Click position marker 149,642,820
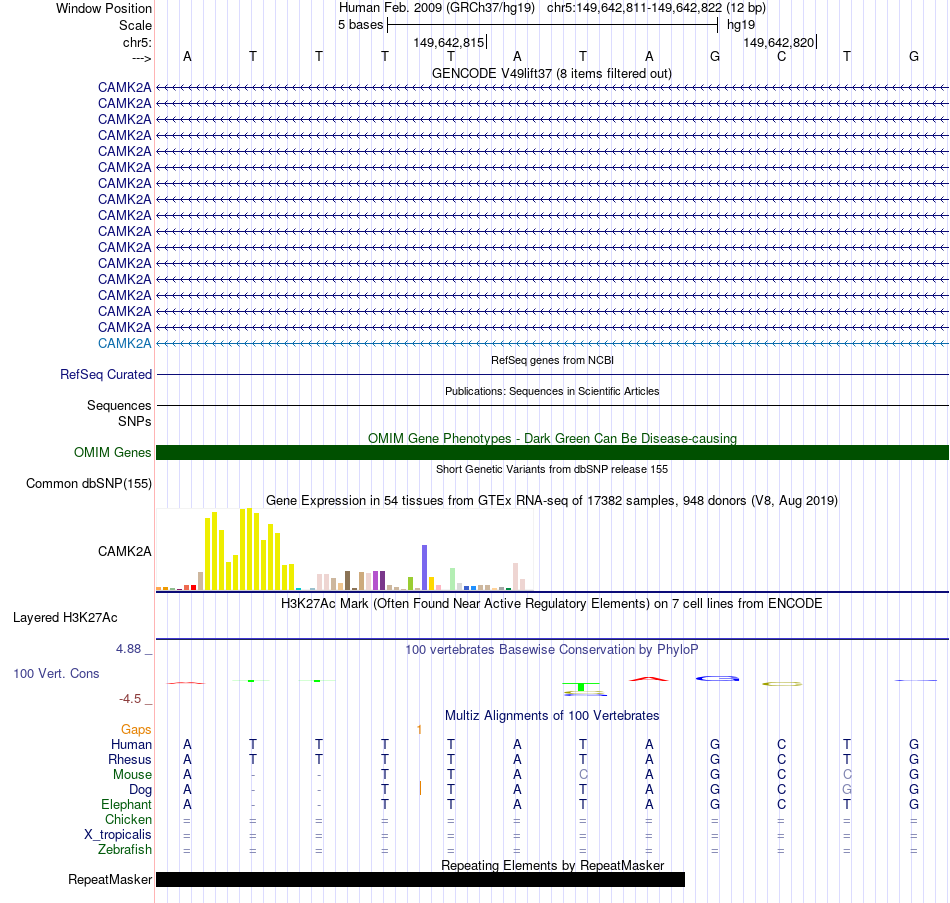The width and height of the screenshot is (950, 903). 779,42
